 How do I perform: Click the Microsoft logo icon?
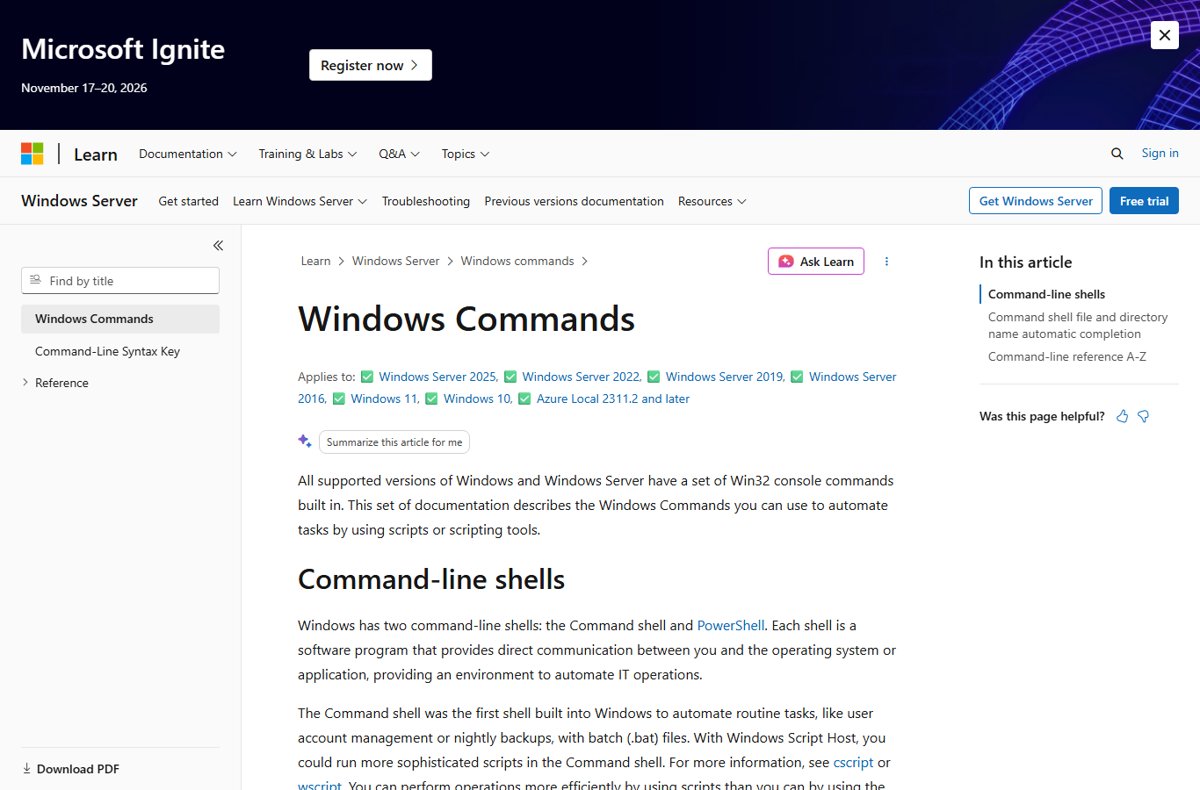click(x=32, y=154)
